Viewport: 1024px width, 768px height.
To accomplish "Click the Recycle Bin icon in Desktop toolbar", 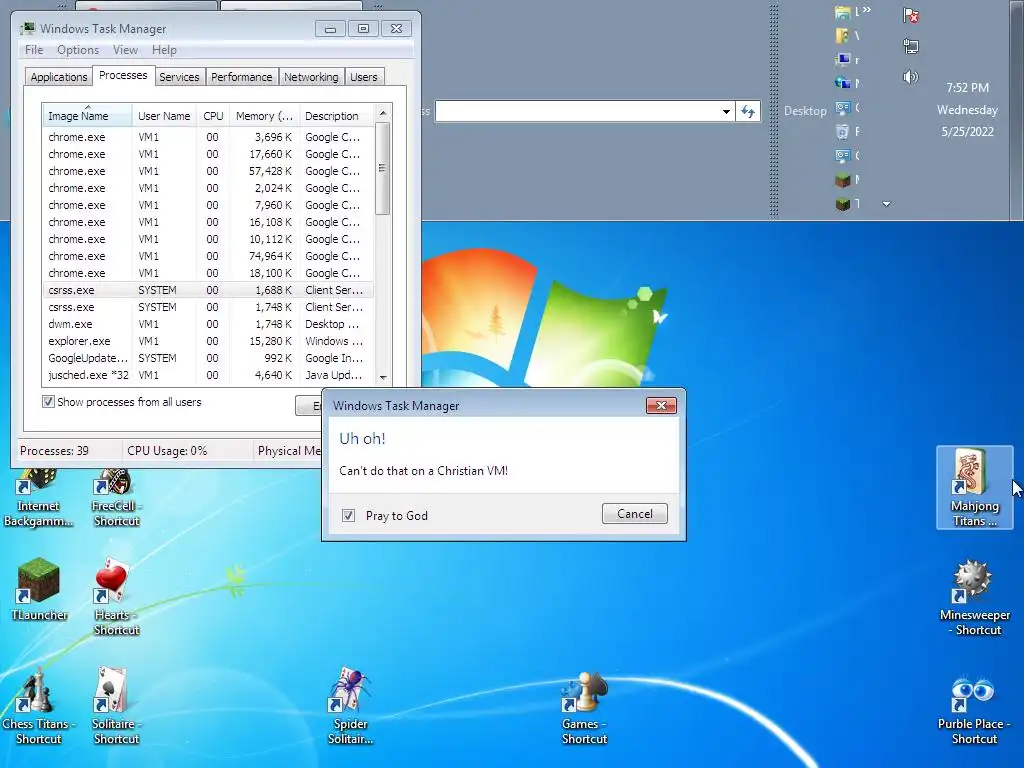I will click(x=843, y=131).
